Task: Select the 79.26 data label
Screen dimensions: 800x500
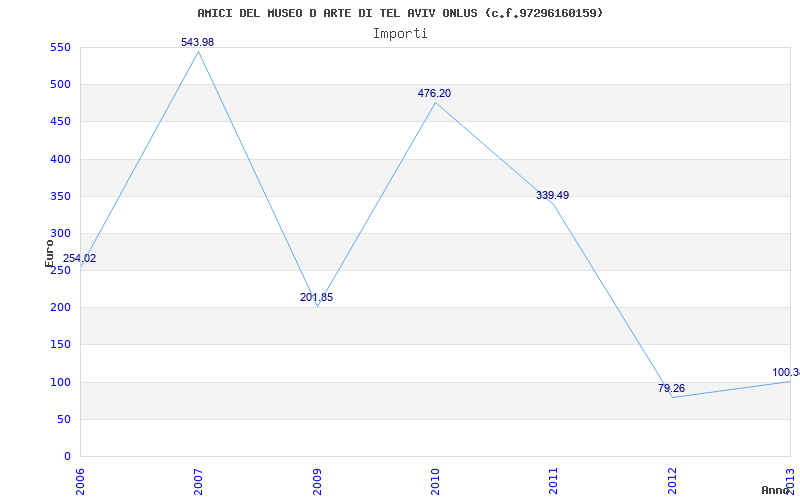Action: coord(671,389)
